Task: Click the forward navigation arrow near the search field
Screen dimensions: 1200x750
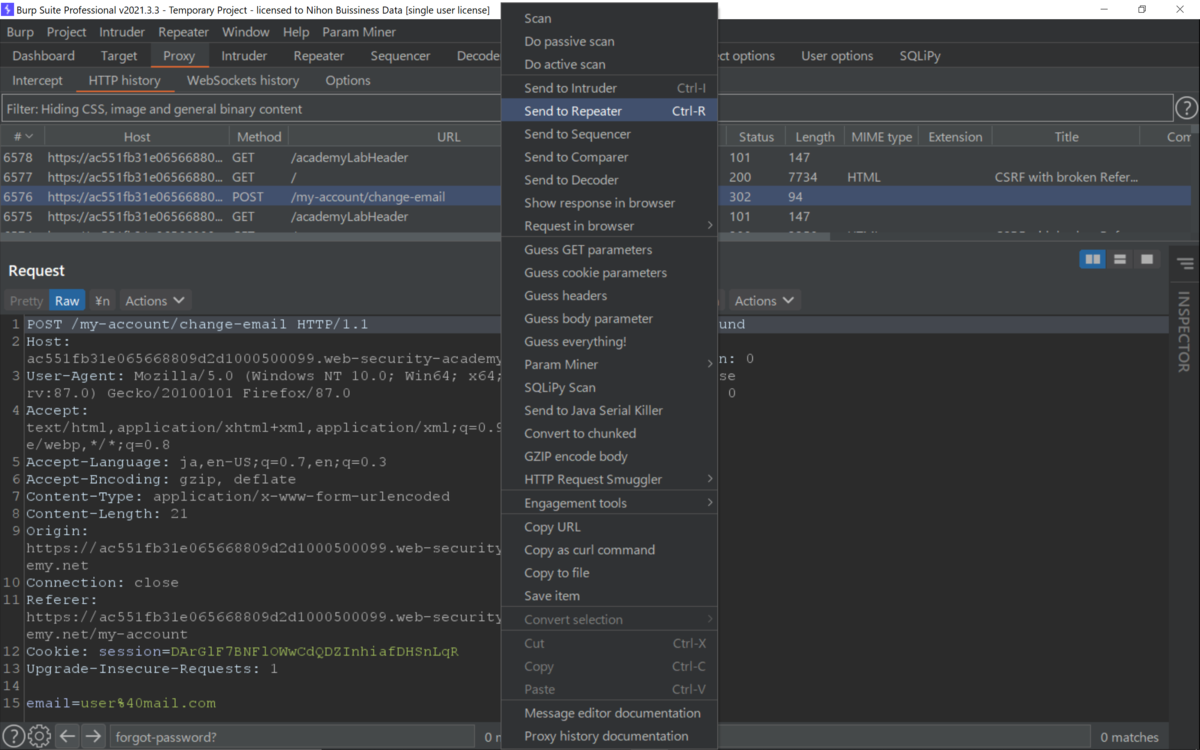Action: coord(92,735)
